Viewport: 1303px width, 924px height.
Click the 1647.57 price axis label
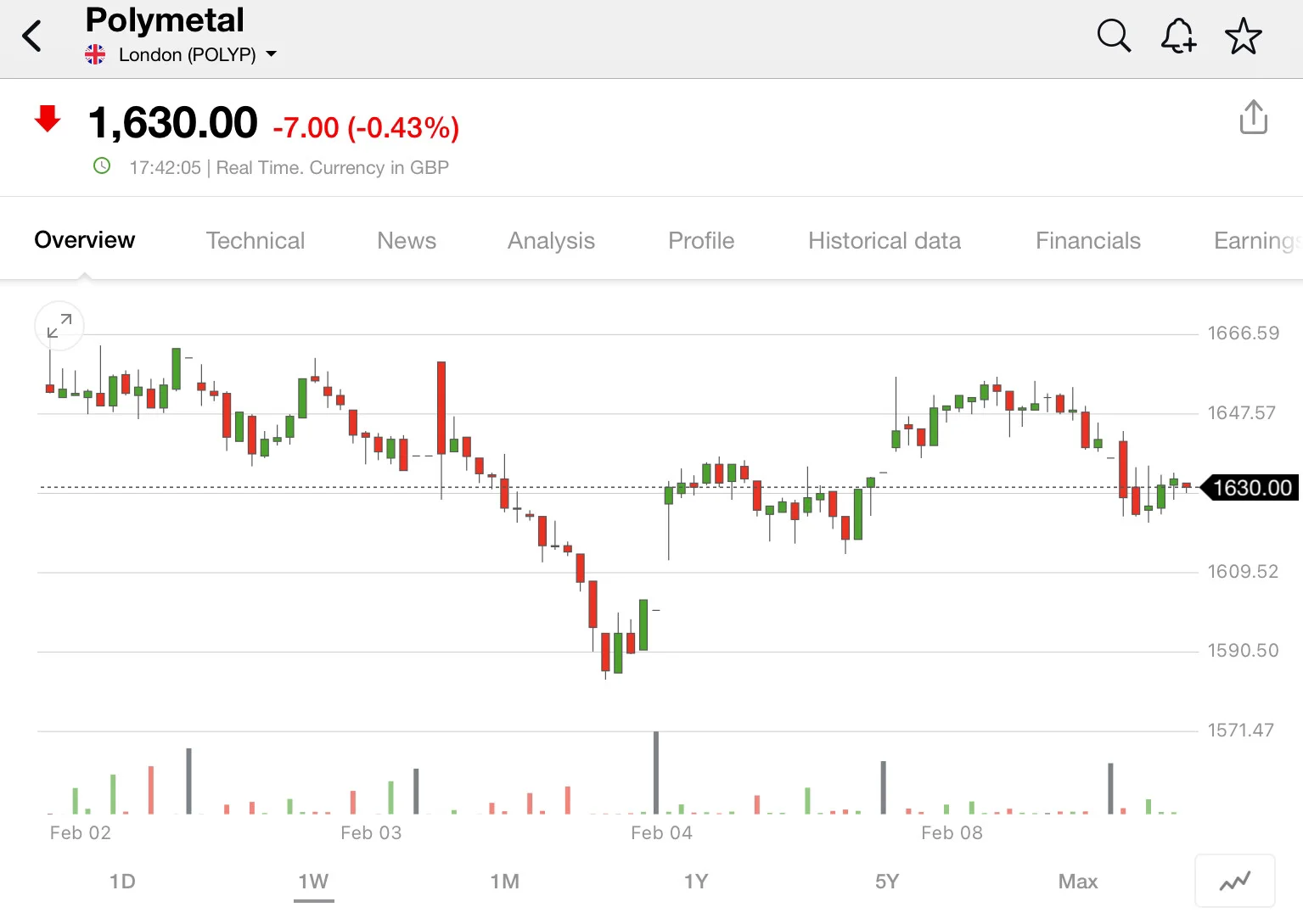tap(1242, 413)
